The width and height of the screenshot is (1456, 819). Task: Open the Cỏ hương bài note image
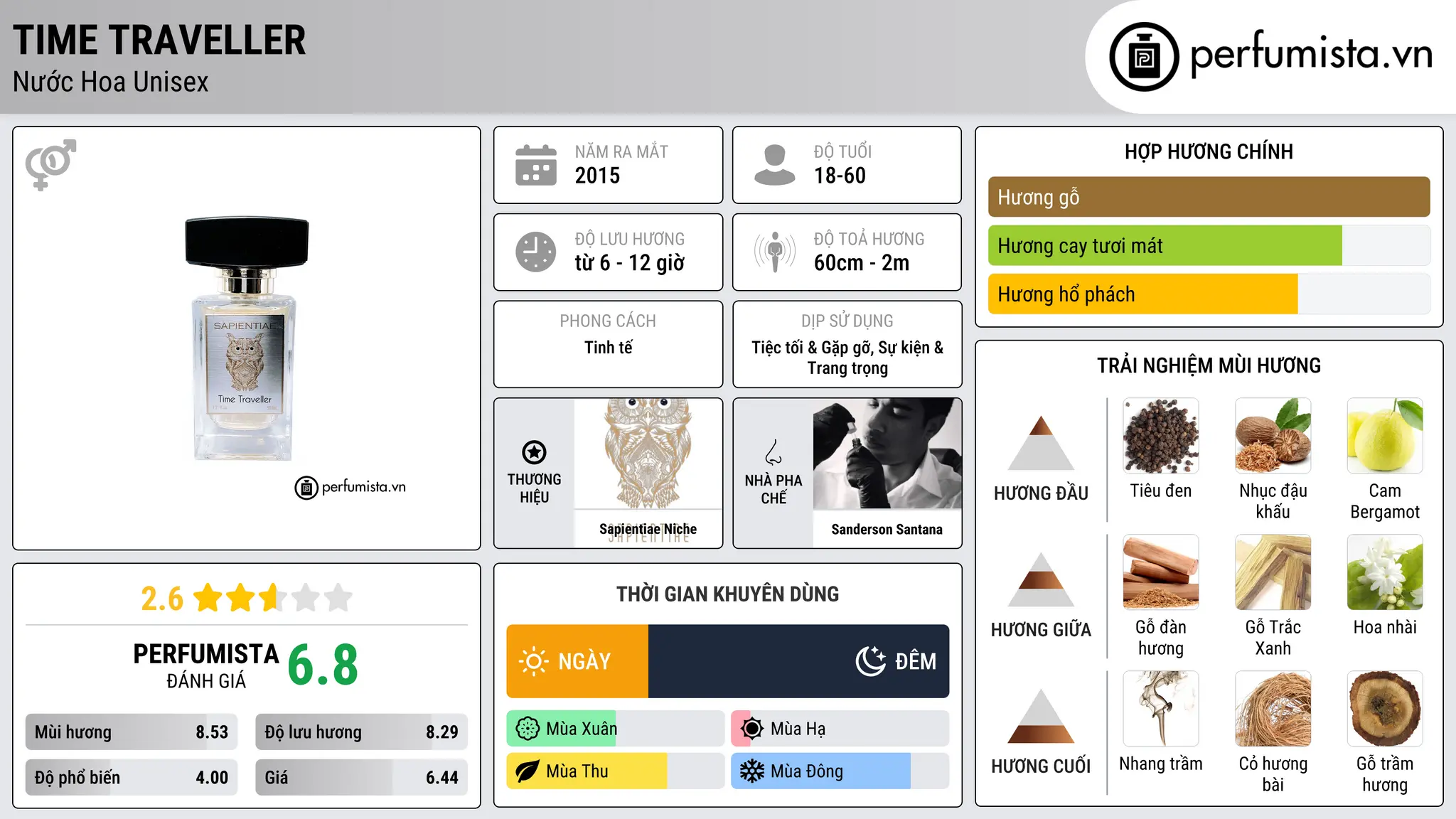point(1273,709)
